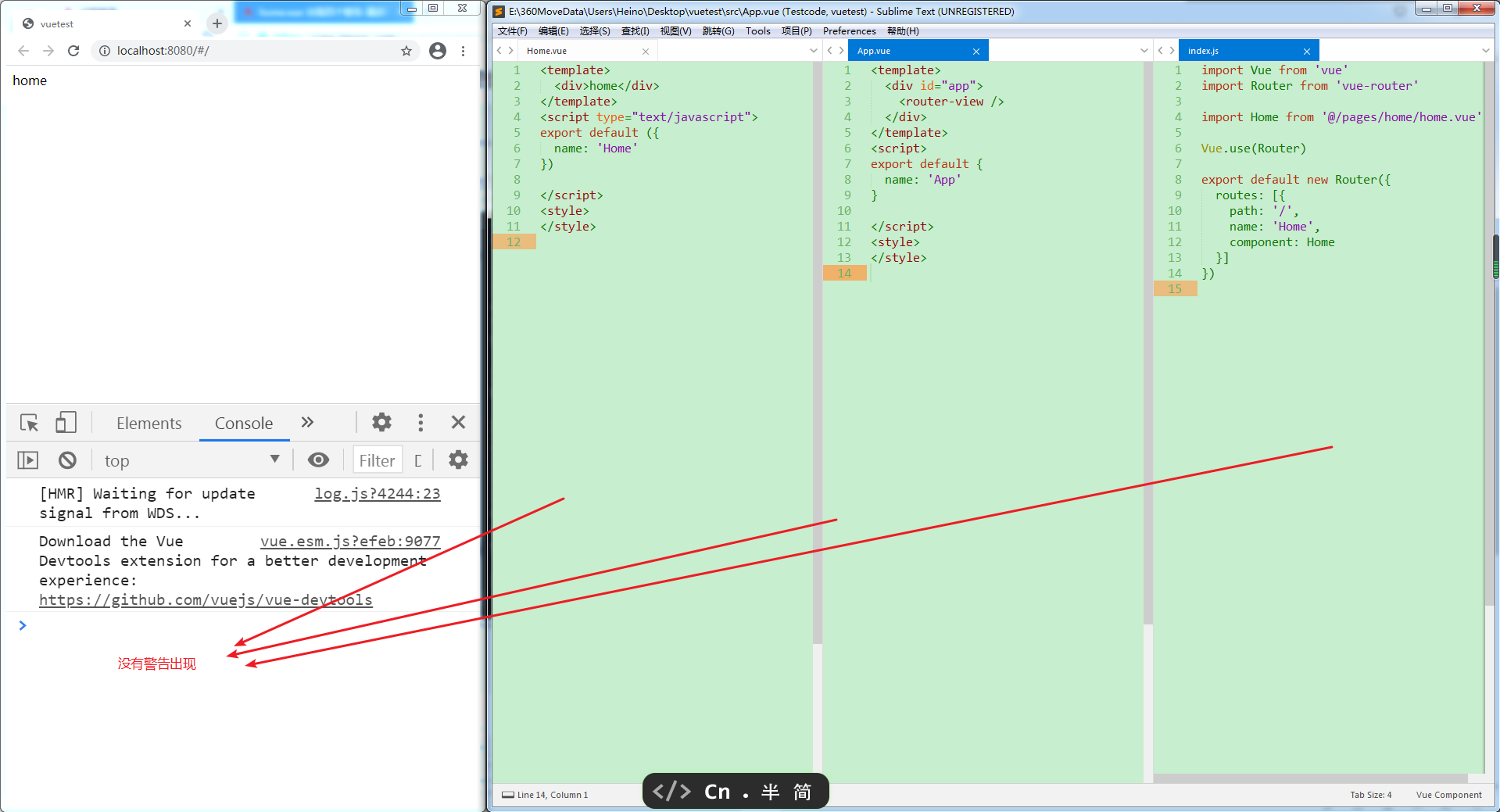Viewport: 1500px width, 812px height.
Task: Switch to the Console tab
Action: (244, 423)
